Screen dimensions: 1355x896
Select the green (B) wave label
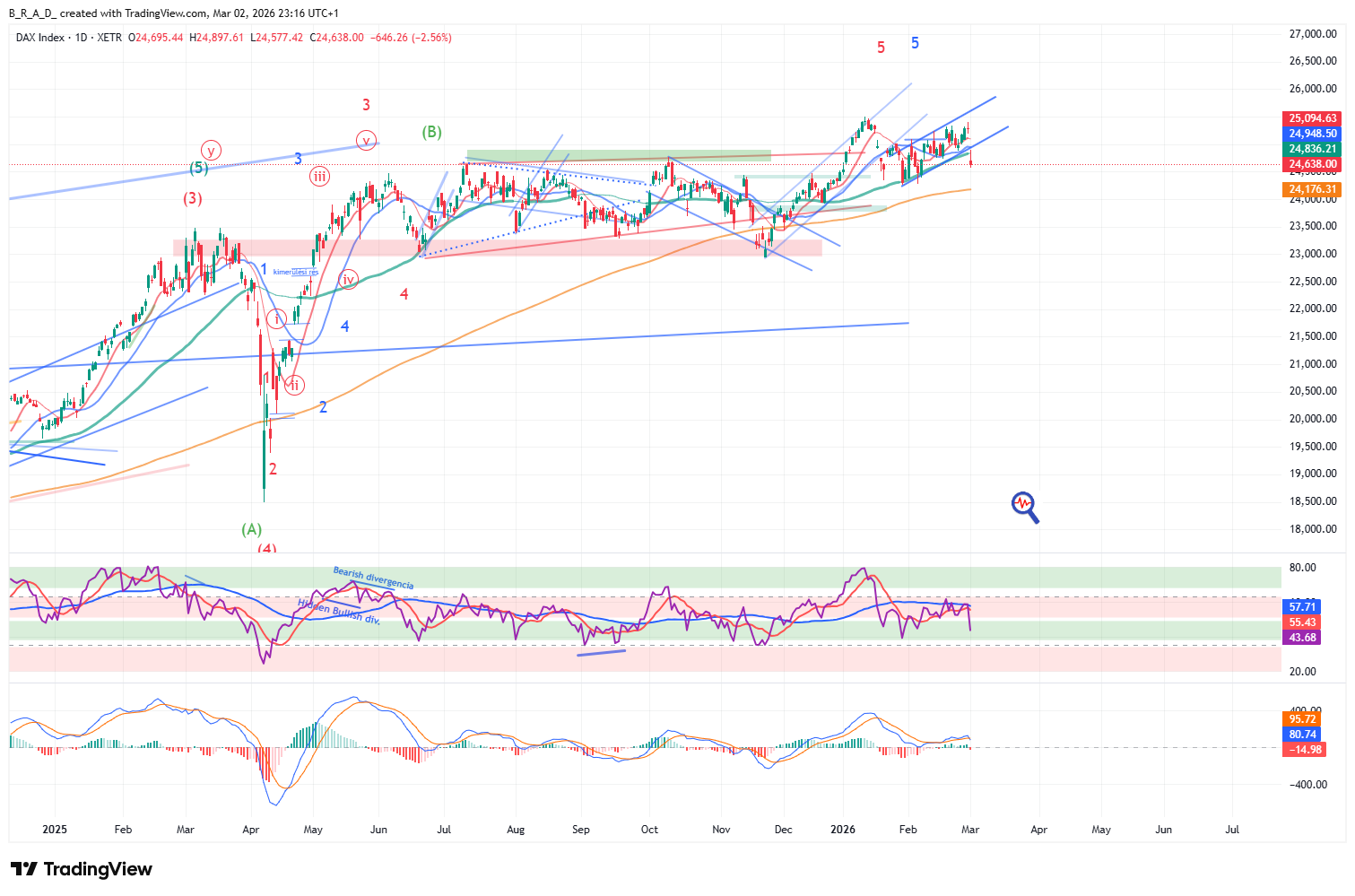point(431,132)
